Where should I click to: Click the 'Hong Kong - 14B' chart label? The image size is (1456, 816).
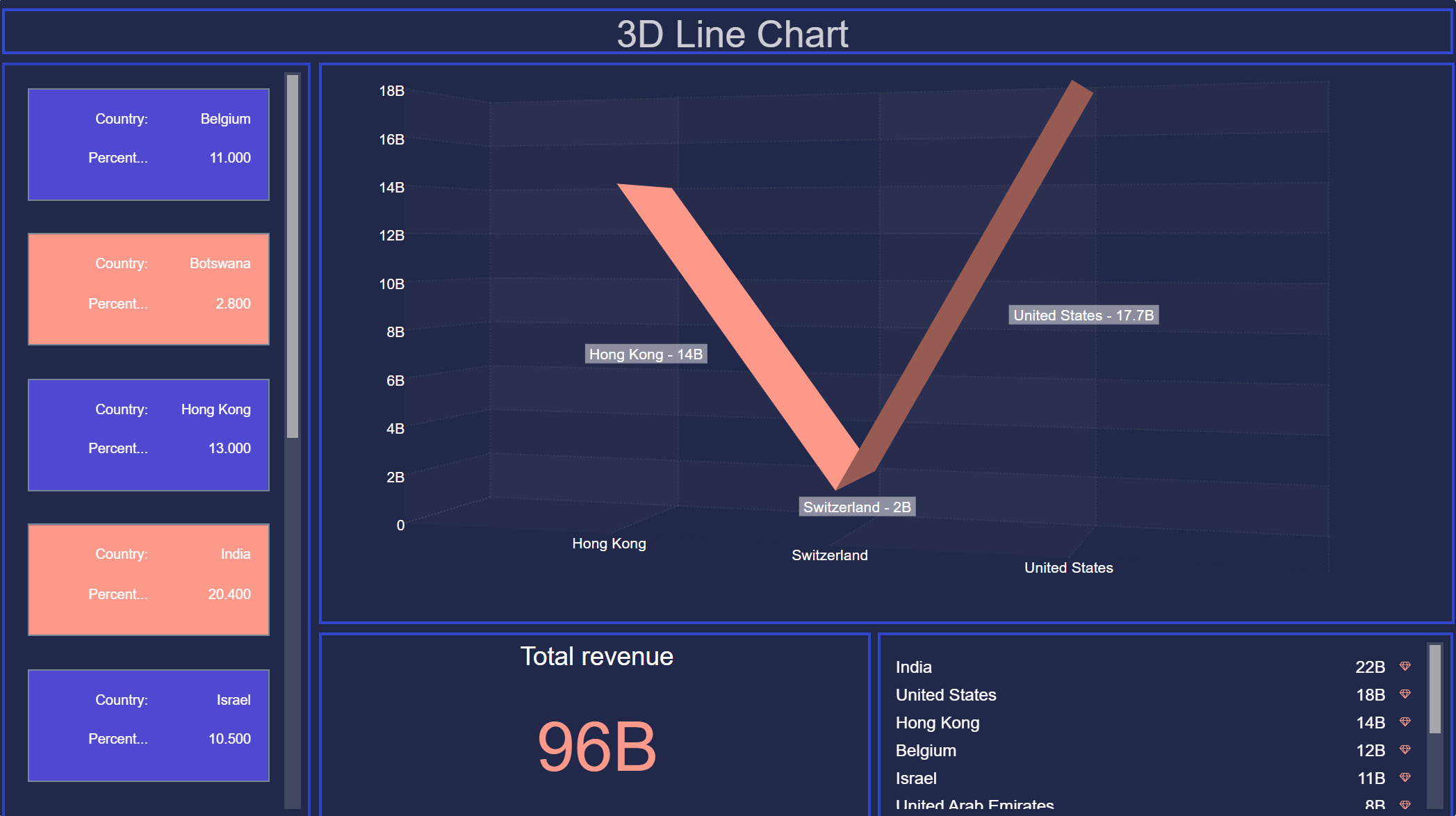646,354
